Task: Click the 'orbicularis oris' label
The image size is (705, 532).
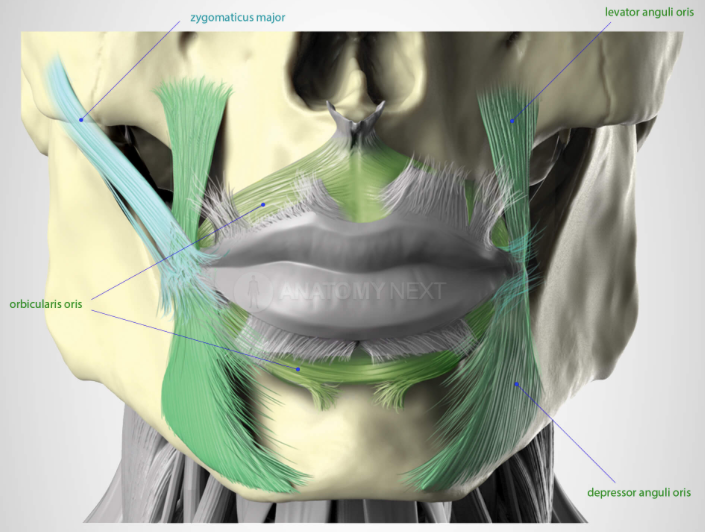Action: coord(46,304)
